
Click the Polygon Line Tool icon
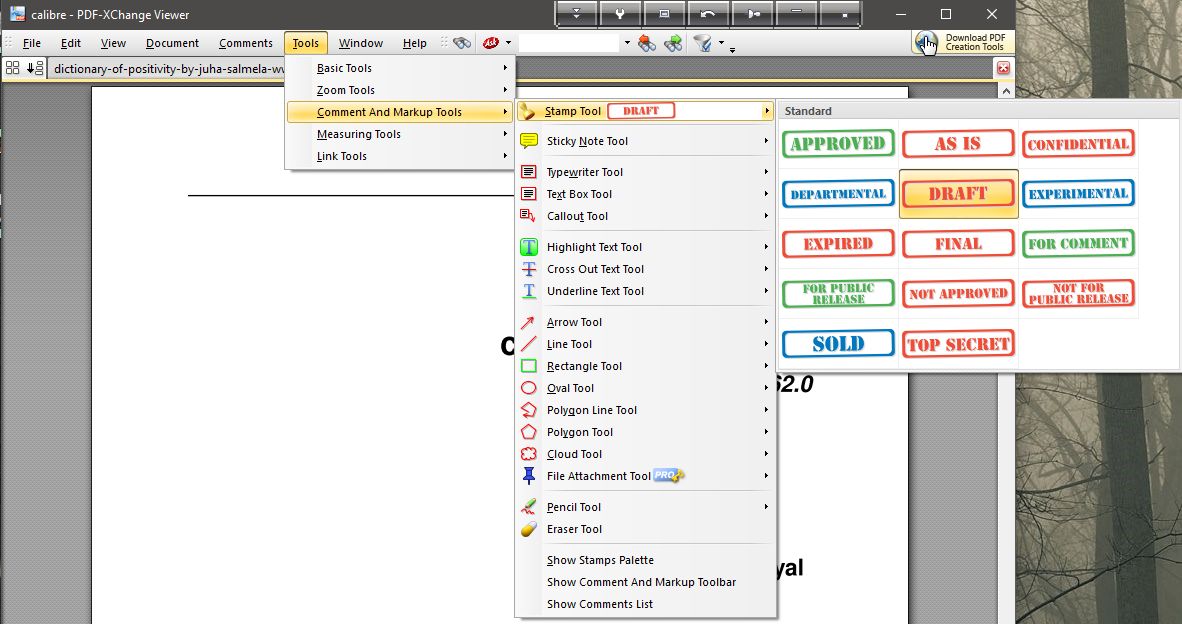pyautogui.click(x=528, y=410)
